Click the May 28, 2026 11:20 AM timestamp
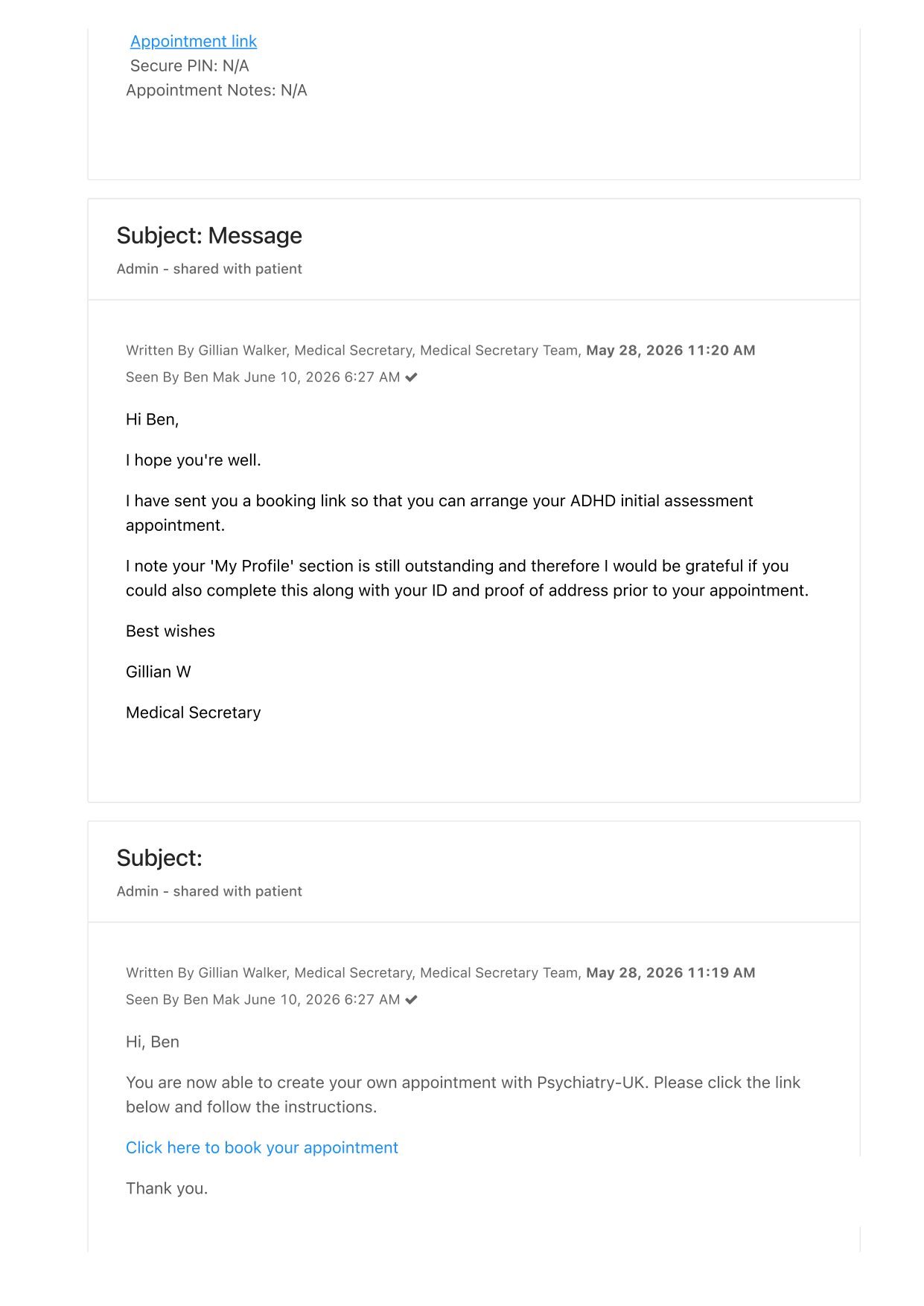 point(670,350)
